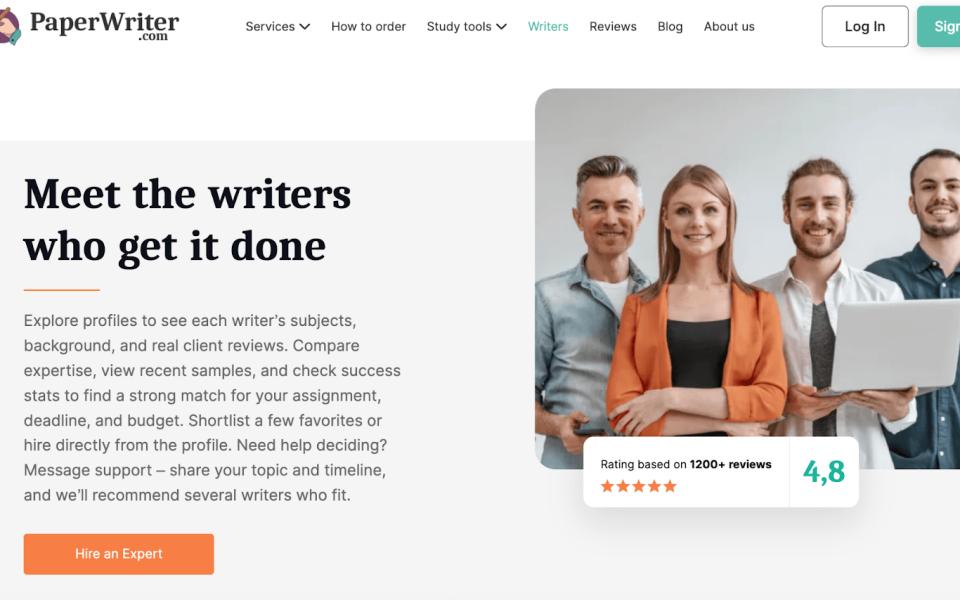Click the green Sign up button
This screenshot has width=960, height=600.
(939, 26)
